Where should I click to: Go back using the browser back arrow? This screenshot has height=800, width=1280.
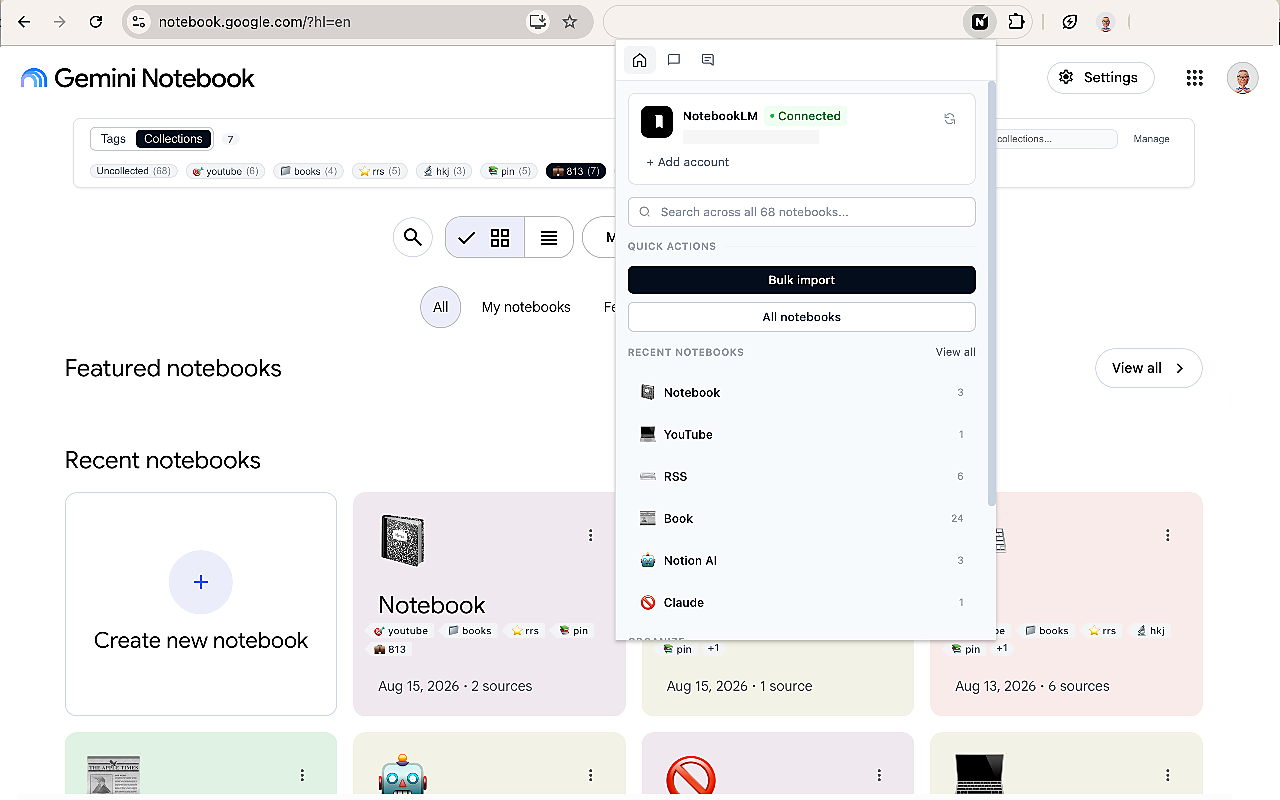pos(24,21)
